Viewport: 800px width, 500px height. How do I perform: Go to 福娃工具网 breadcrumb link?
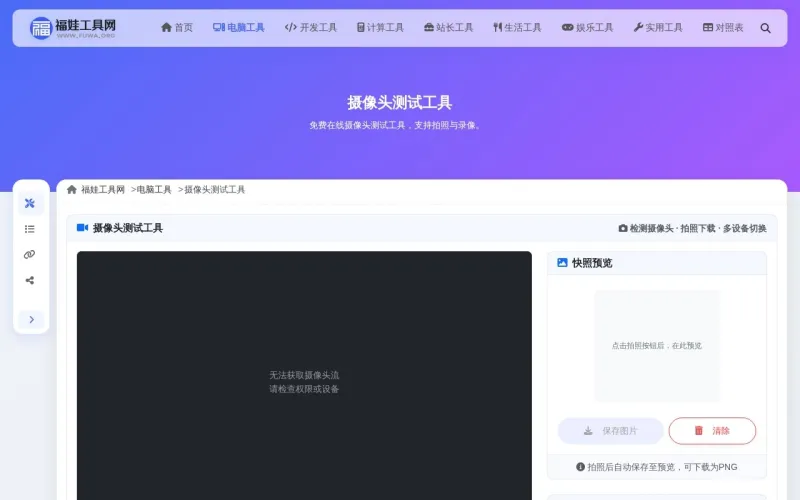(103, 190)
